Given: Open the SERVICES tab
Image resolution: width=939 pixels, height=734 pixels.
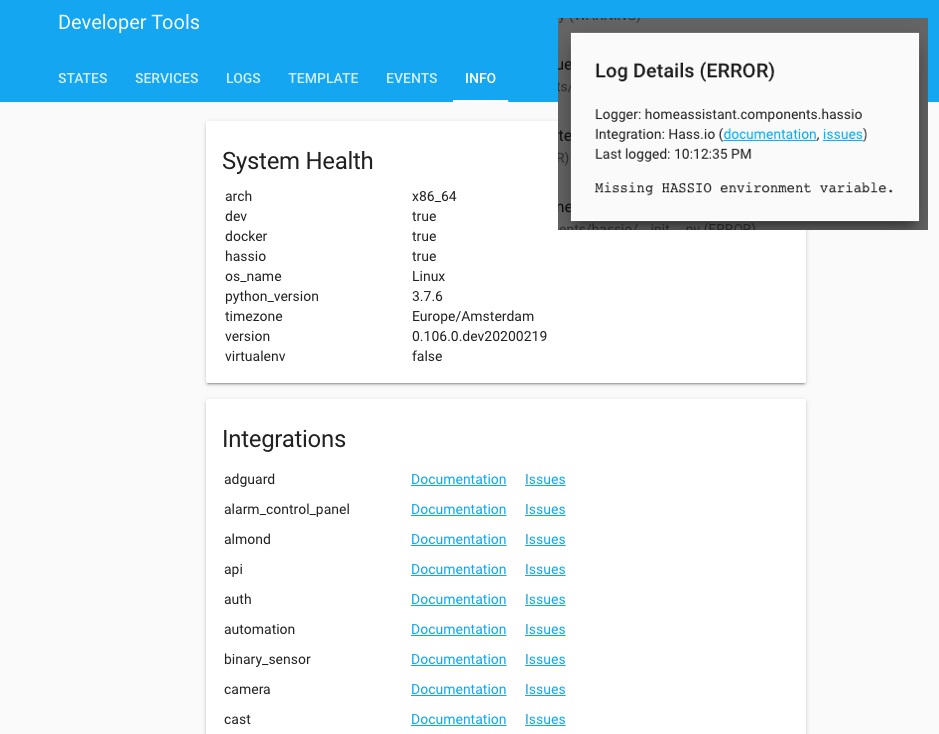Looking at the screenshot, I should pyautogui.click(x=166, y=78).
